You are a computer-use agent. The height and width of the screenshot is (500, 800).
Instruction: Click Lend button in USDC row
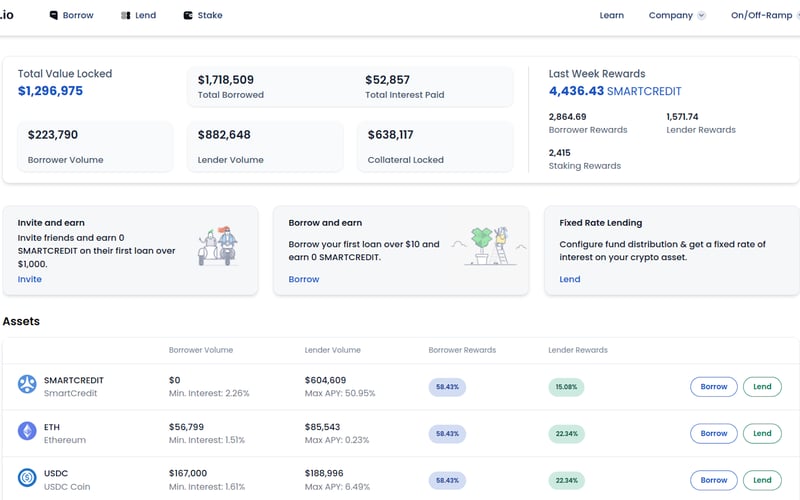coord(762,480)
